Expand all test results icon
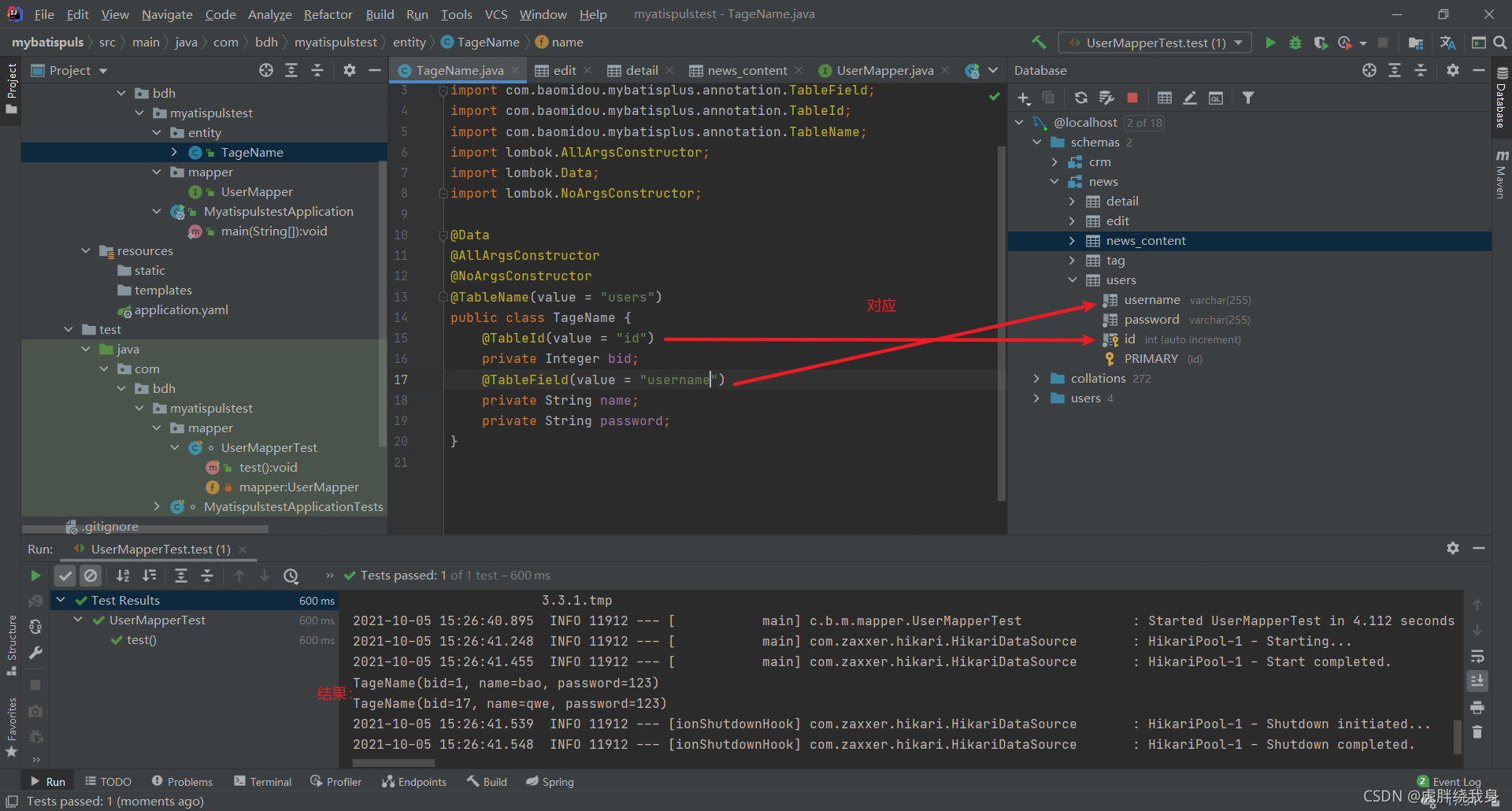This screenshot has height=811, width=1512. pyautogui.click(x=181, y=576)
